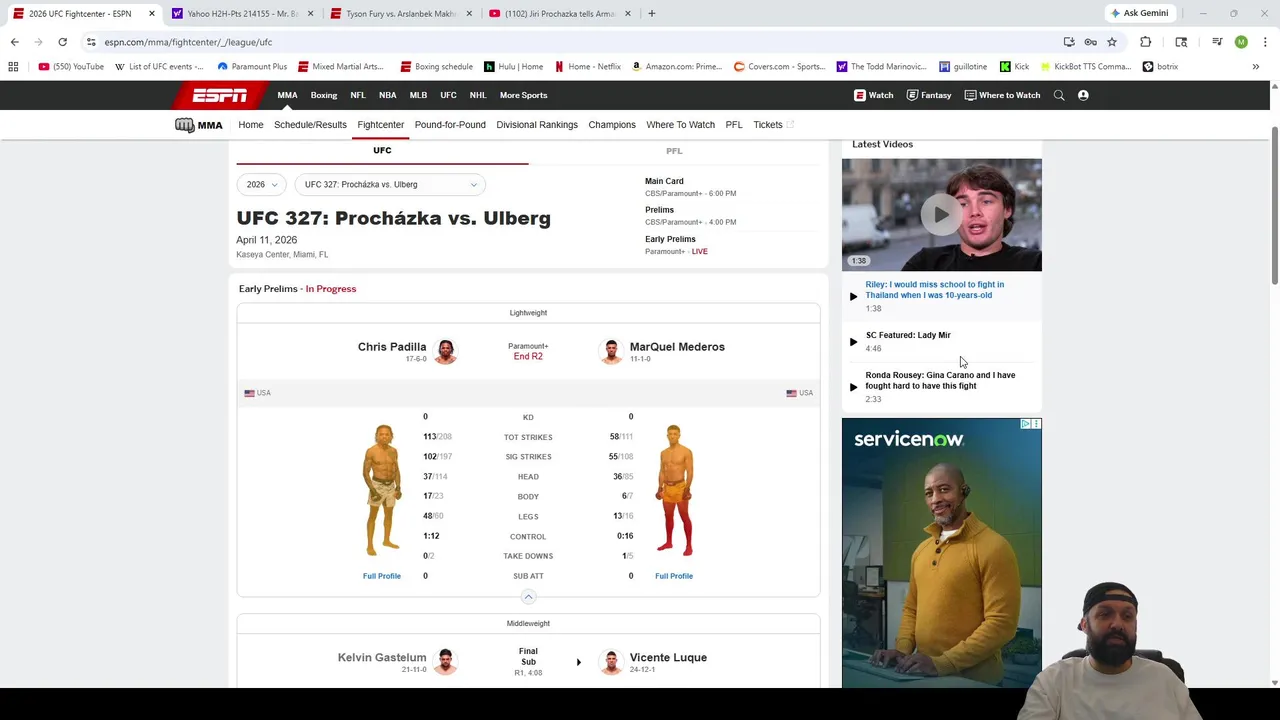Open the Chrome three-dot menu
The width and height of the screenshot is (1280, 720).
coord(1265,42)
